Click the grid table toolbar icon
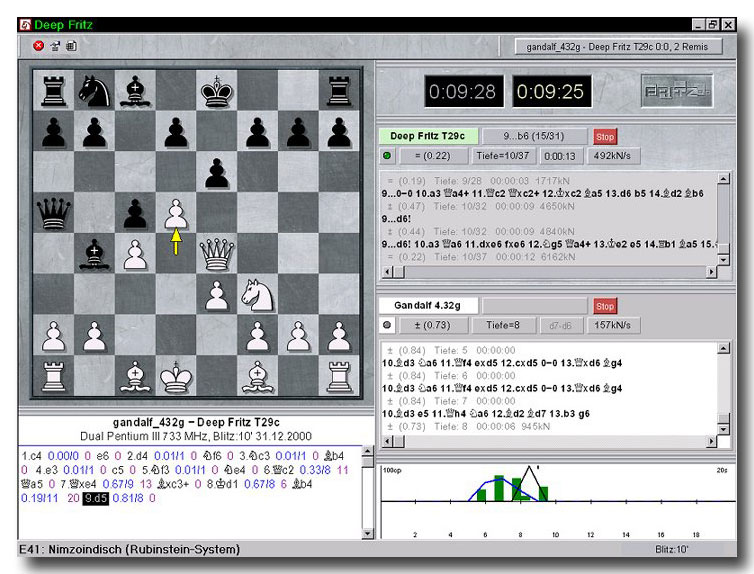Viewport: 754px width, 574px height. [72, 46]
